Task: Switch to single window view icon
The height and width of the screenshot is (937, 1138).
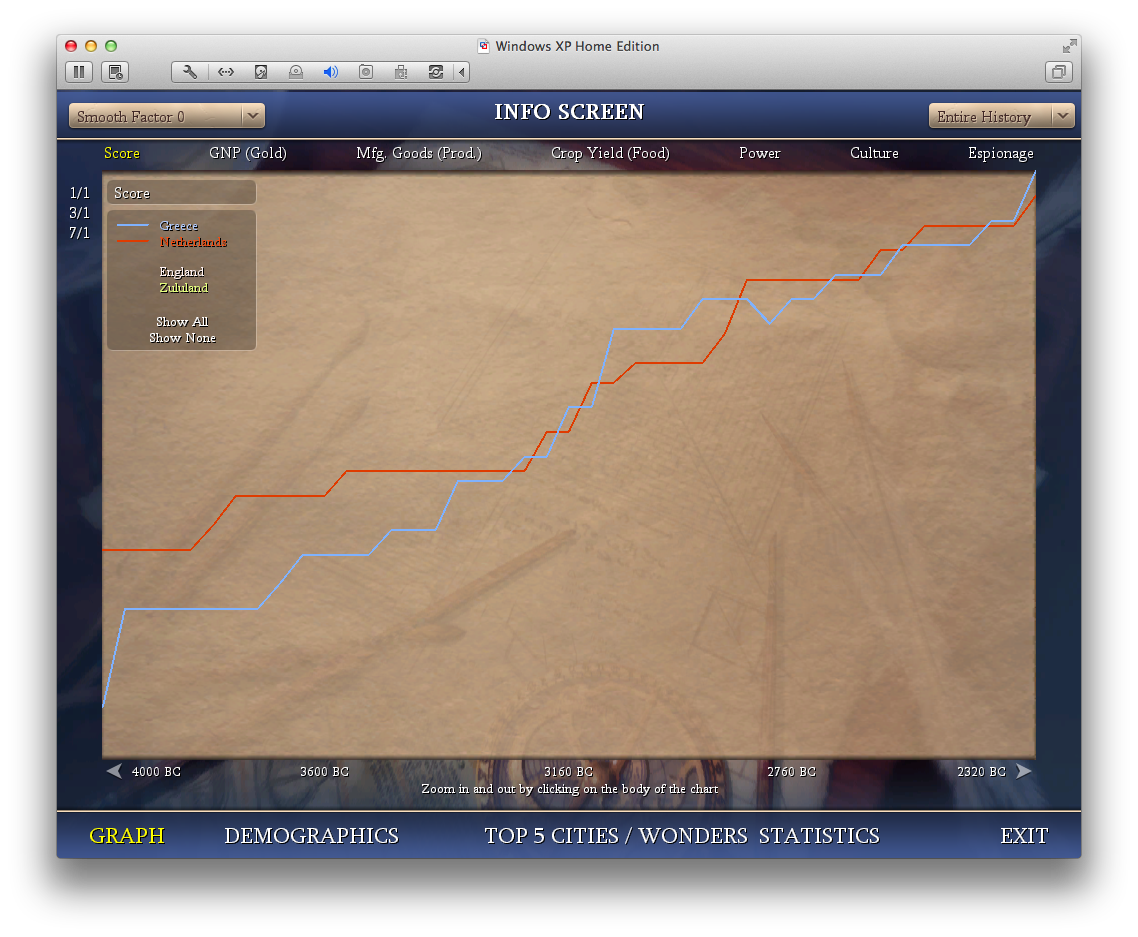Action: [1059, 72]
